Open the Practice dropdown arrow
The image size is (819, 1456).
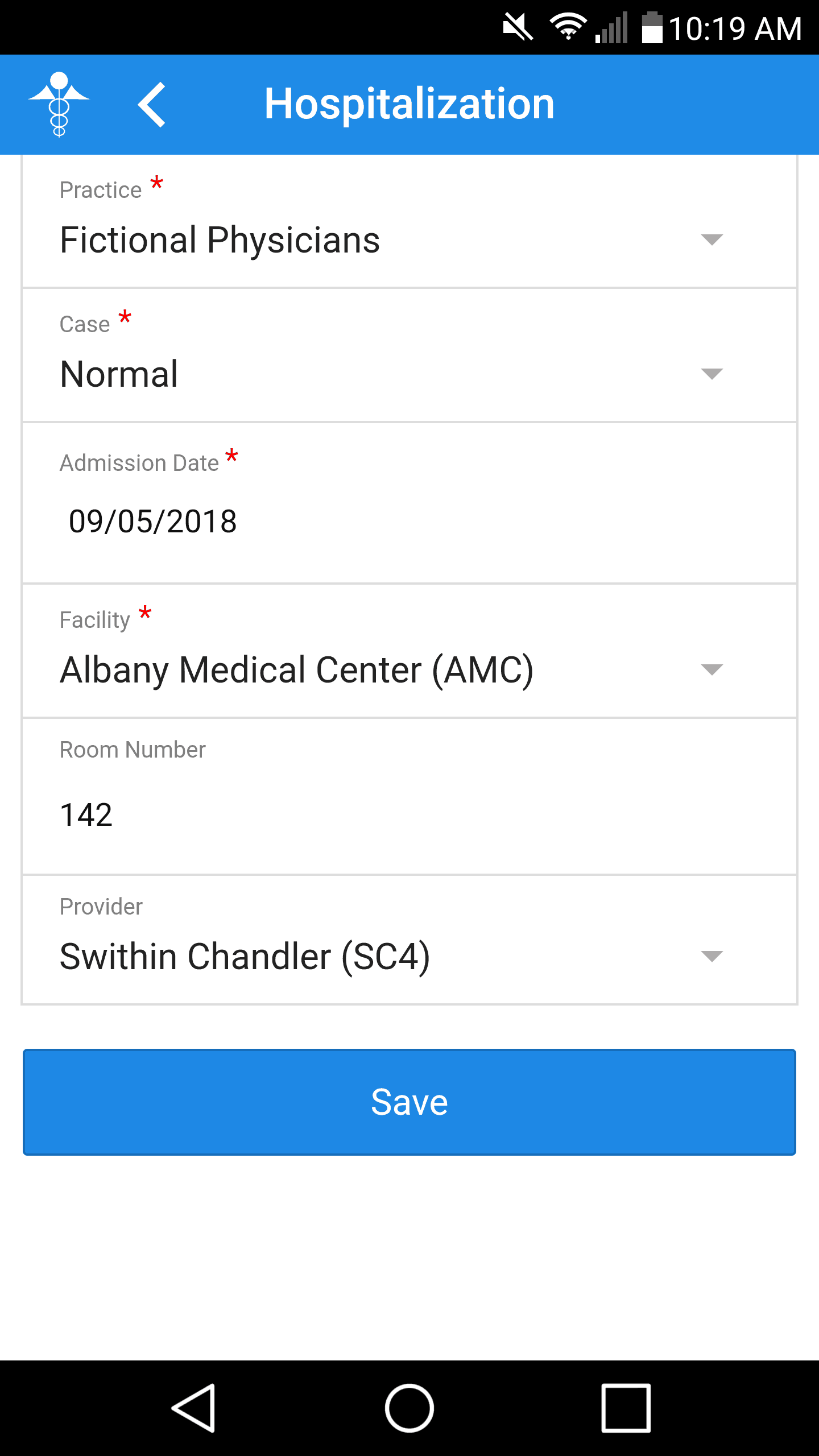point(712,239)
